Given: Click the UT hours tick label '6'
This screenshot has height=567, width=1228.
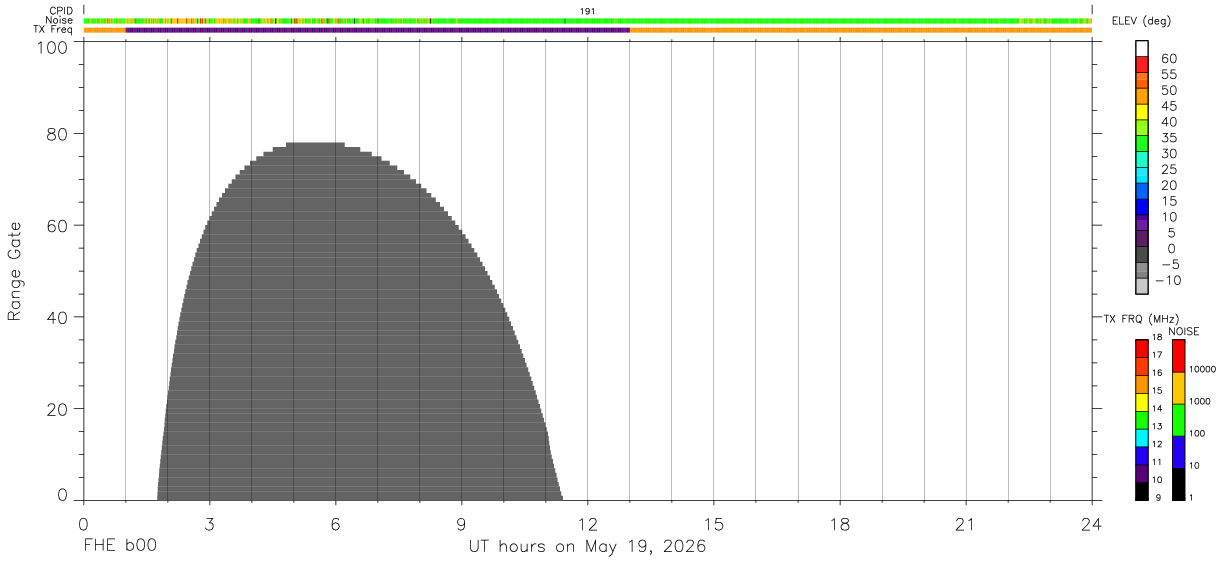Looking at the screenshot, I should click(335, 524).
